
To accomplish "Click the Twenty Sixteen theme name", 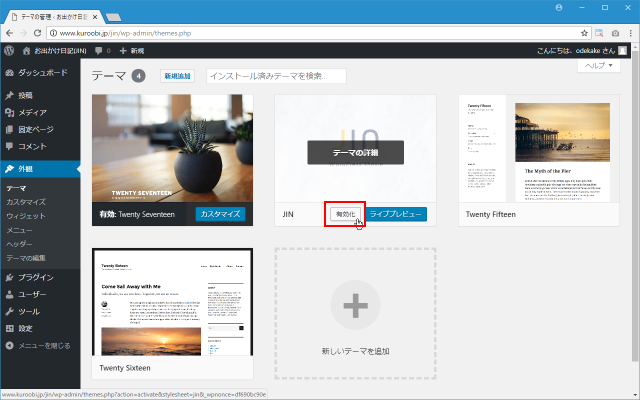I will coord(125,368).
